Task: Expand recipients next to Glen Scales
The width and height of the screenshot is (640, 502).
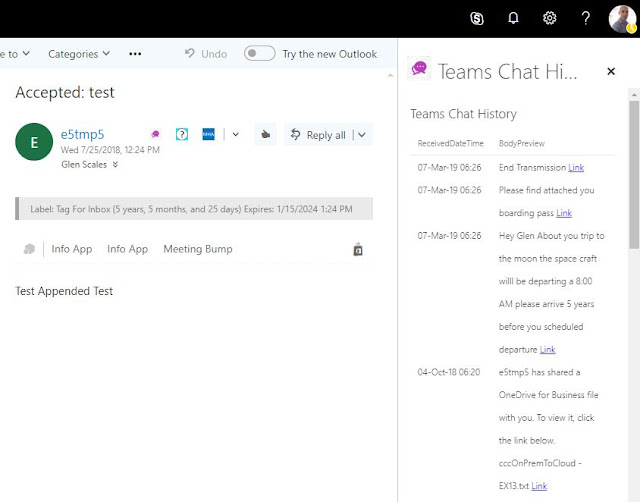Action: [116, 164]
